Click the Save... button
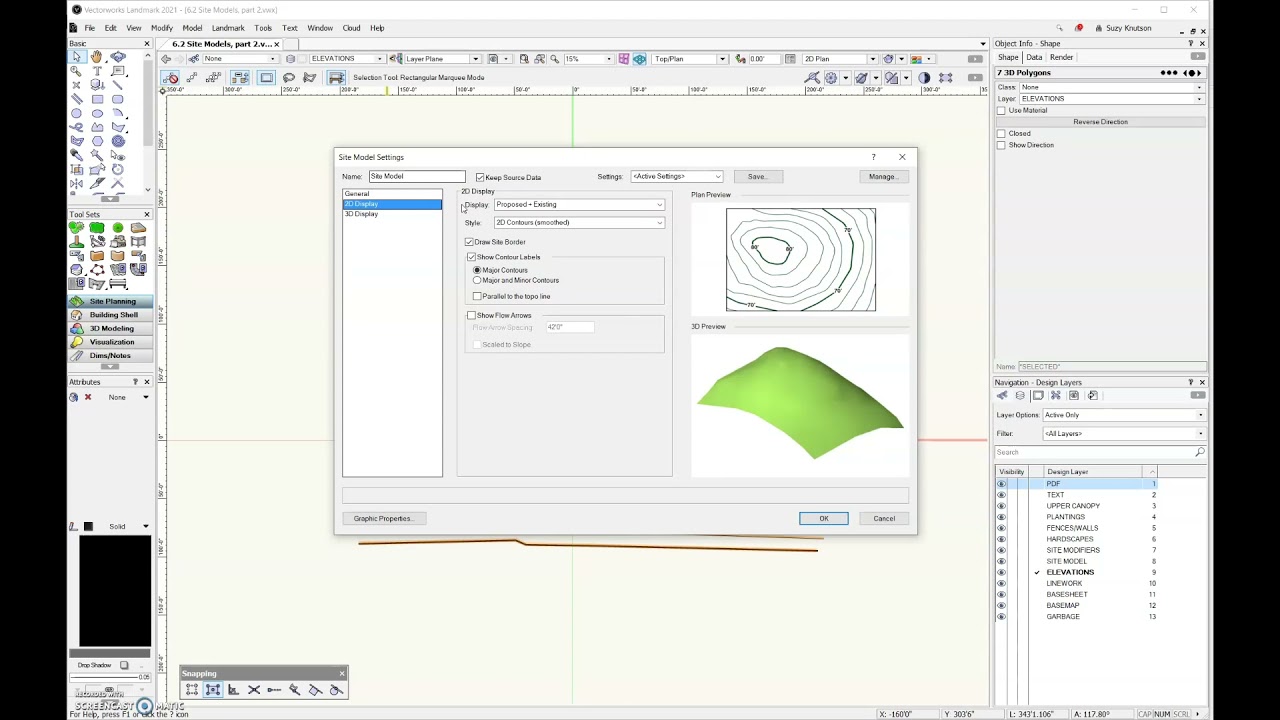The height and width of the screenshot is (720, 1280). point(757,177)
